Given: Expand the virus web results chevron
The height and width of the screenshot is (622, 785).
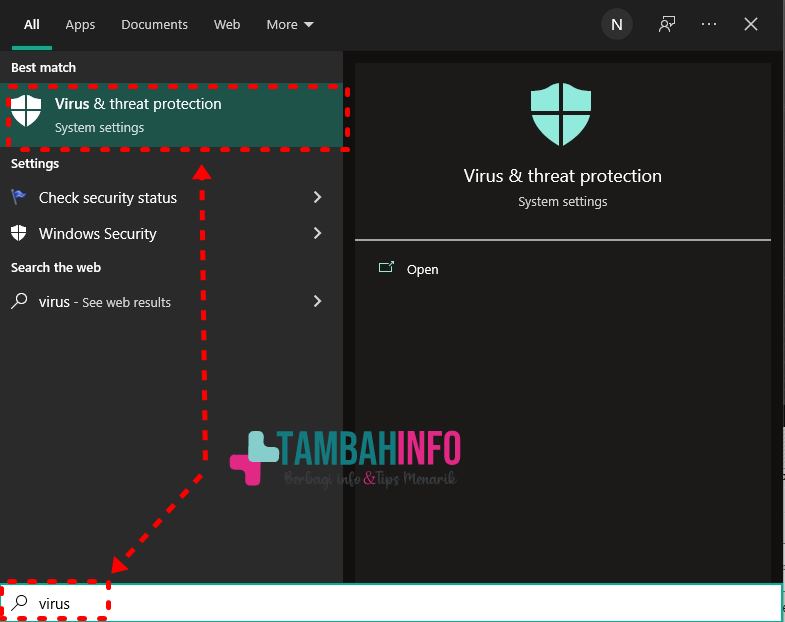Looking at the screenshot, I should tap(317, 301).
